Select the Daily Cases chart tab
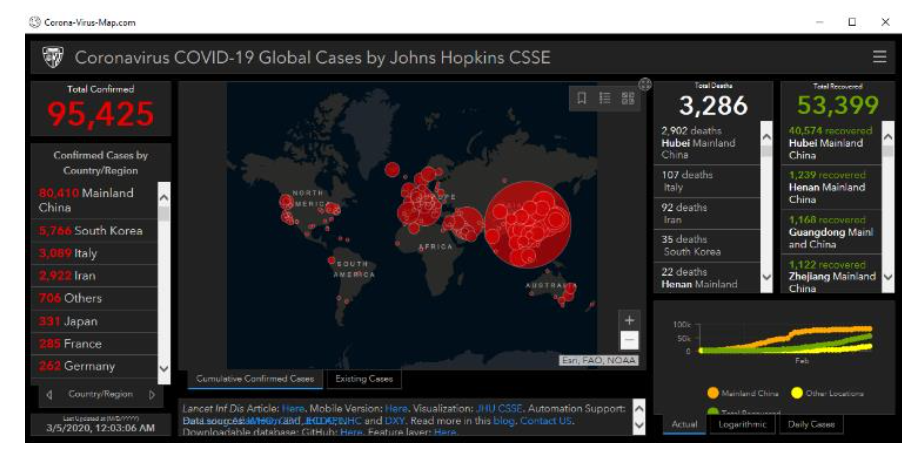 point(811,424)
